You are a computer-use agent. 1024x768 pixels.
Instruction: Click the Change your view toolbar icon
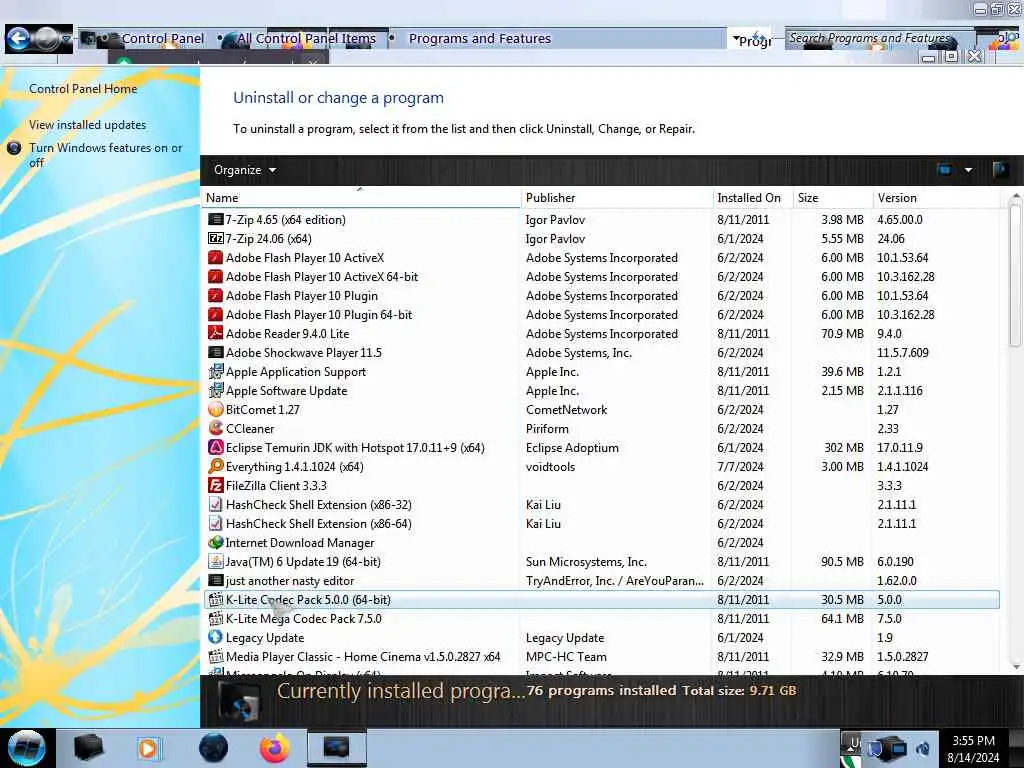[944, 170]
